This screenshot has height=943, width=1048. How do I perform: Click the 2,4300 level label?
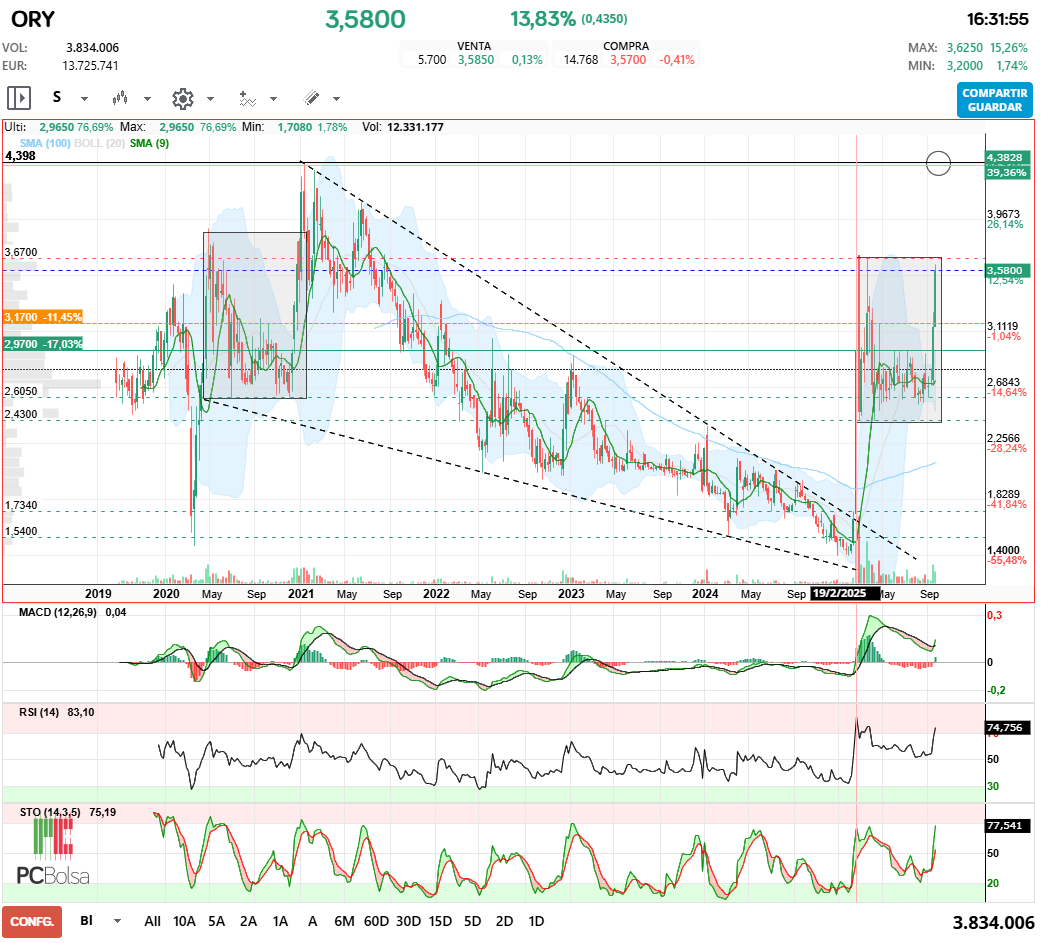(x=21, y=414)
